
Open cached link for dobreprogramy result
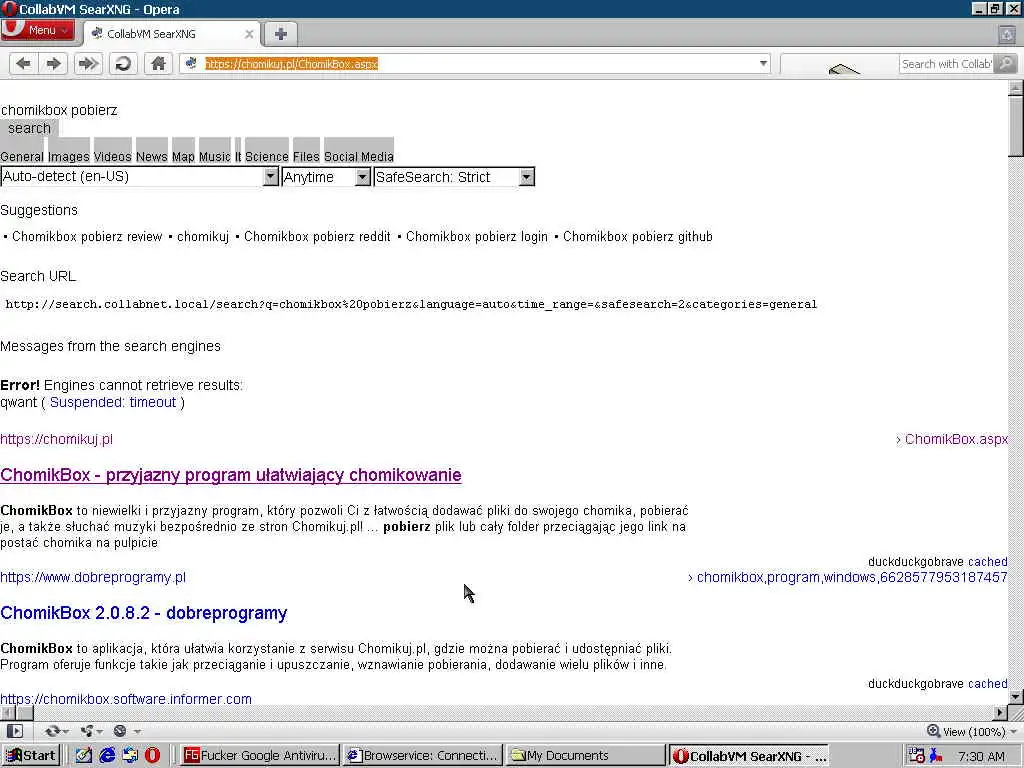pyautogui.click(x=987, y=684)
